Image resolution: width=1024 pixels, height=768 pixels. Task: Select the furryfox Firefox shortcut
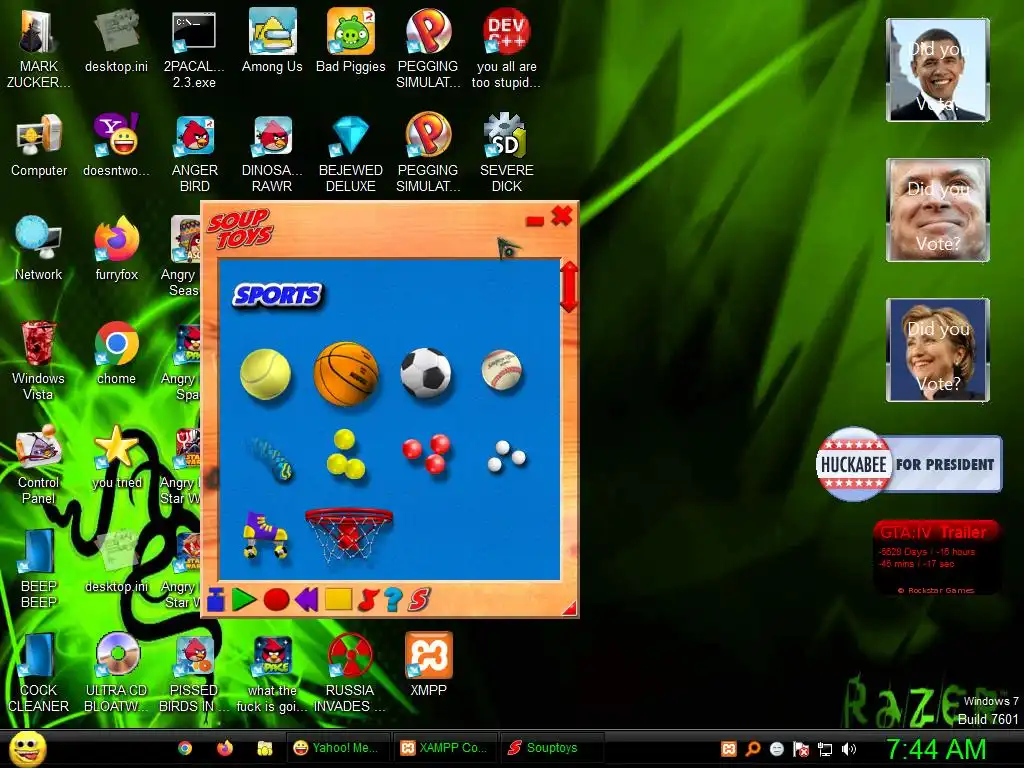pos(116,248)
